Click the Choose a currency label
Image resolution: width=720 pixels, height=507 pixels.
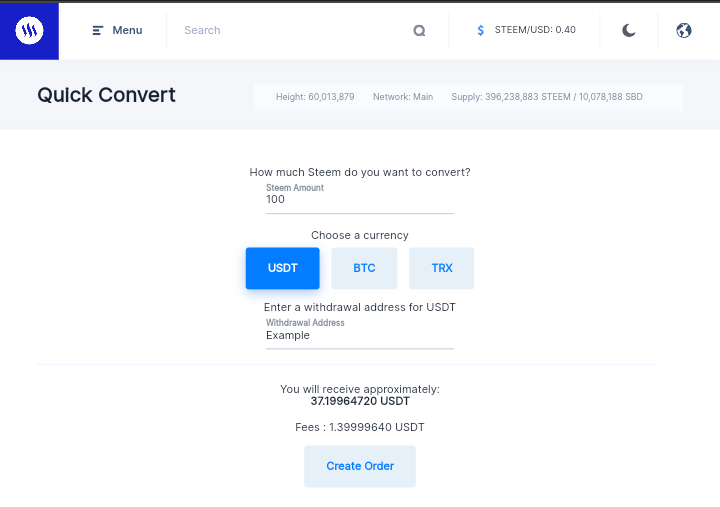pyautogui.click(x=360, y=235)
